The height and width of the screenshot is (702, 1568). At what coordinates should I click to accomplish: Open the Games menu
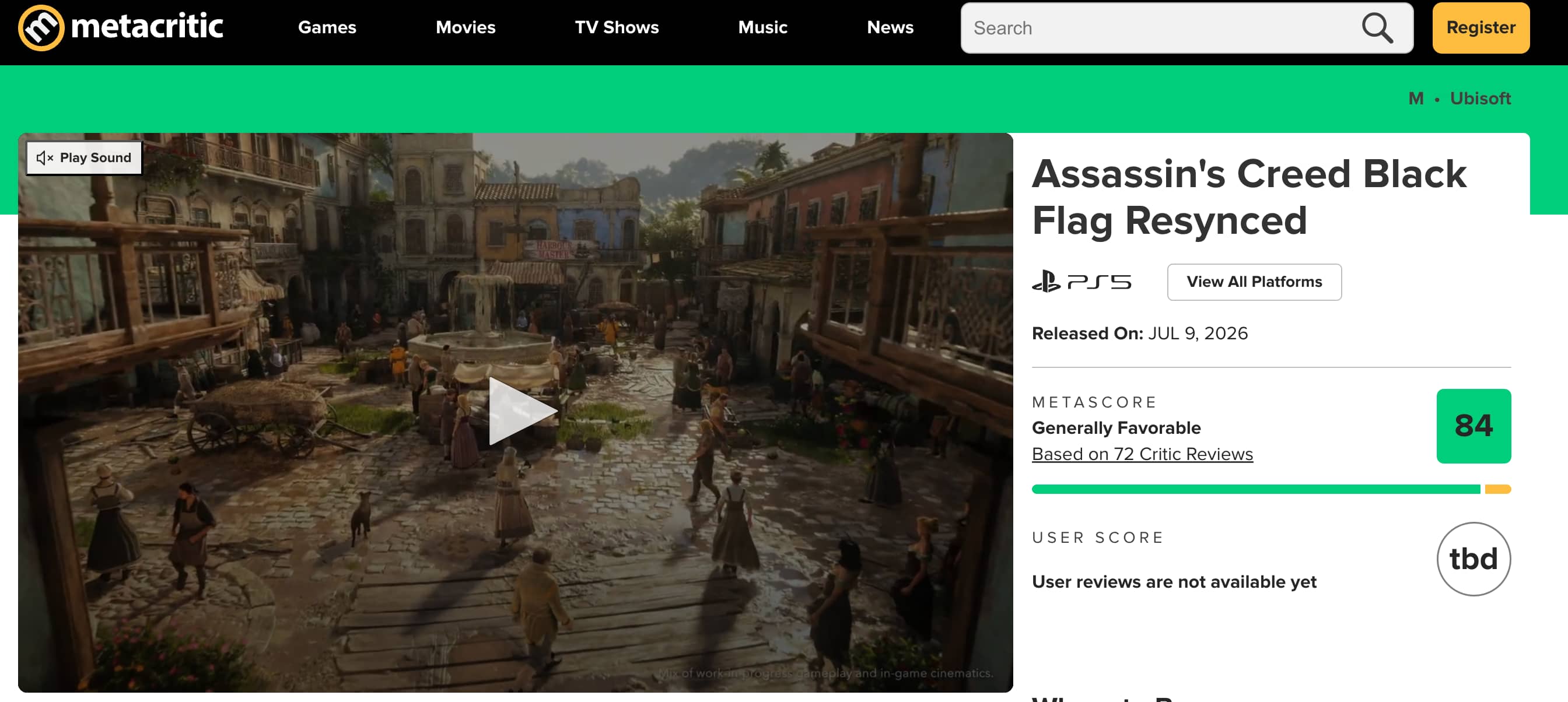coord(327,27)
